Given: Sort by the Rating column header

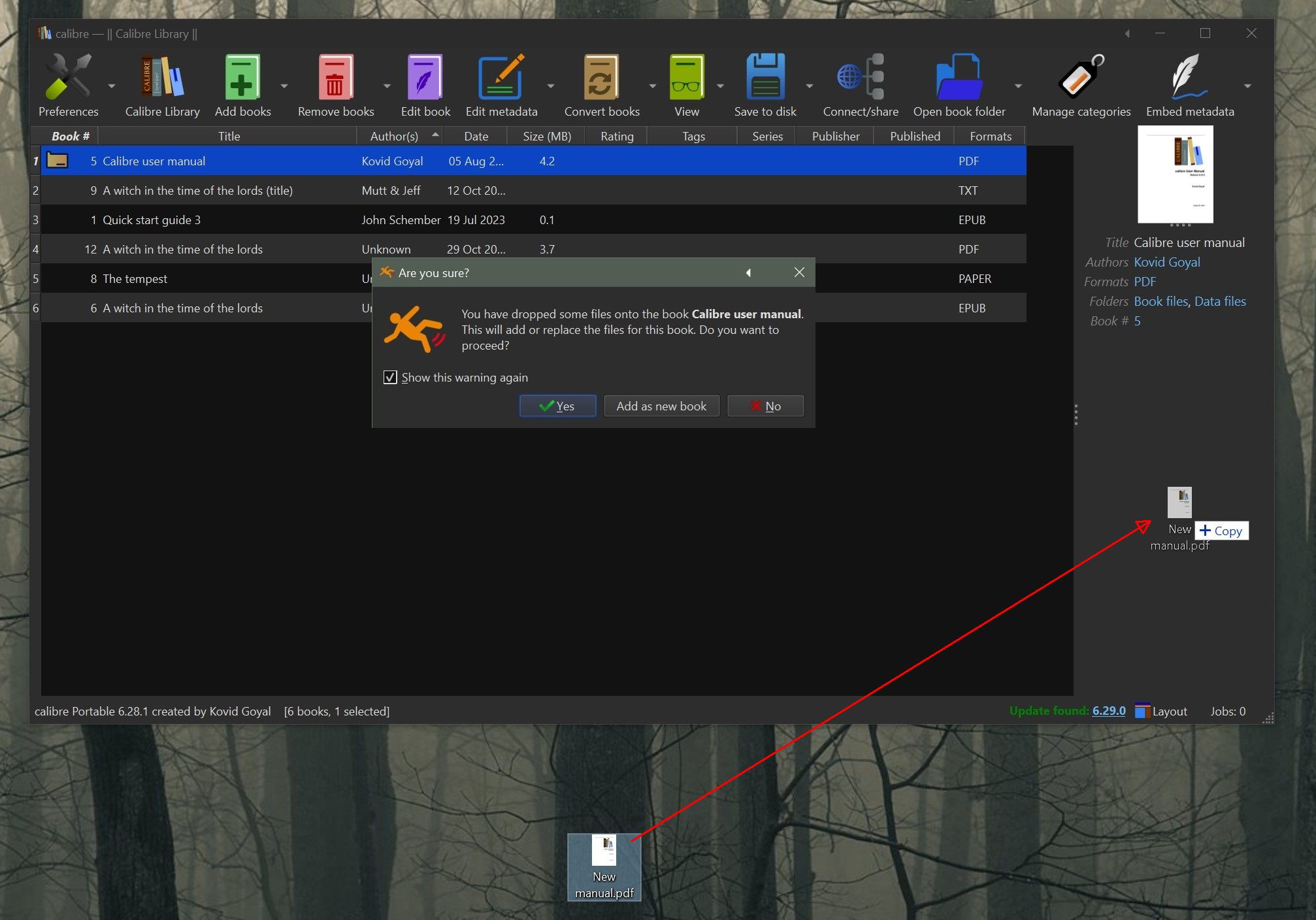Looking at the screenshot, I should [616, 136].
